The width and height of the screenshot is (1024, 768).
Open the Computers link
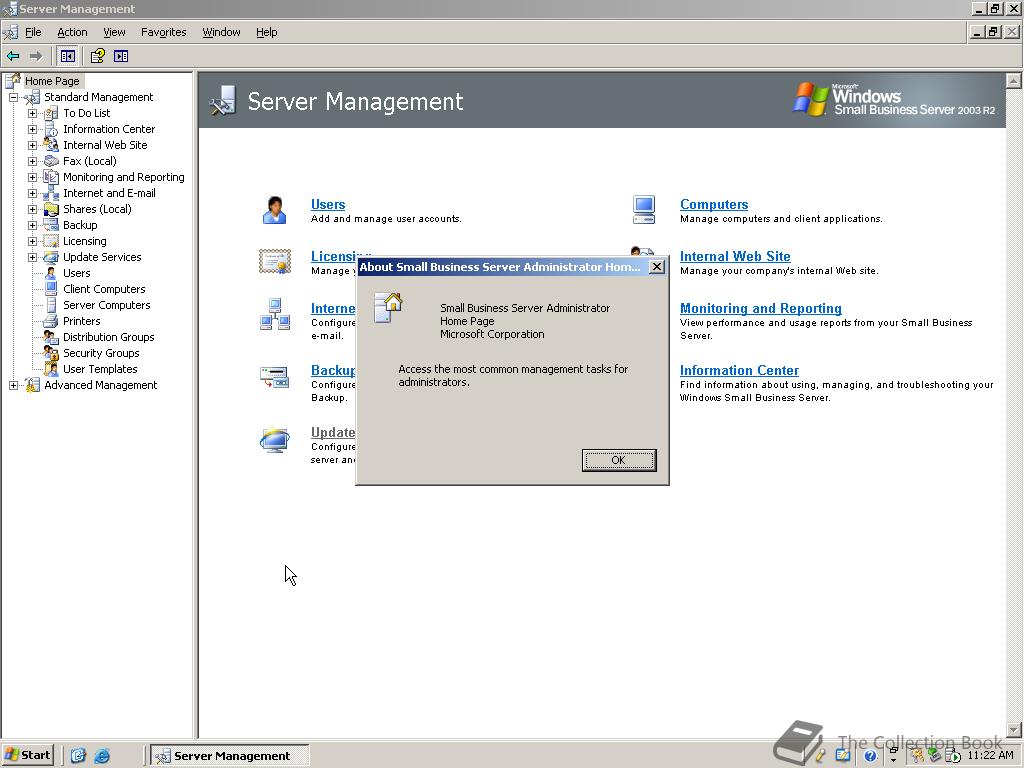[x=714, y=204]
